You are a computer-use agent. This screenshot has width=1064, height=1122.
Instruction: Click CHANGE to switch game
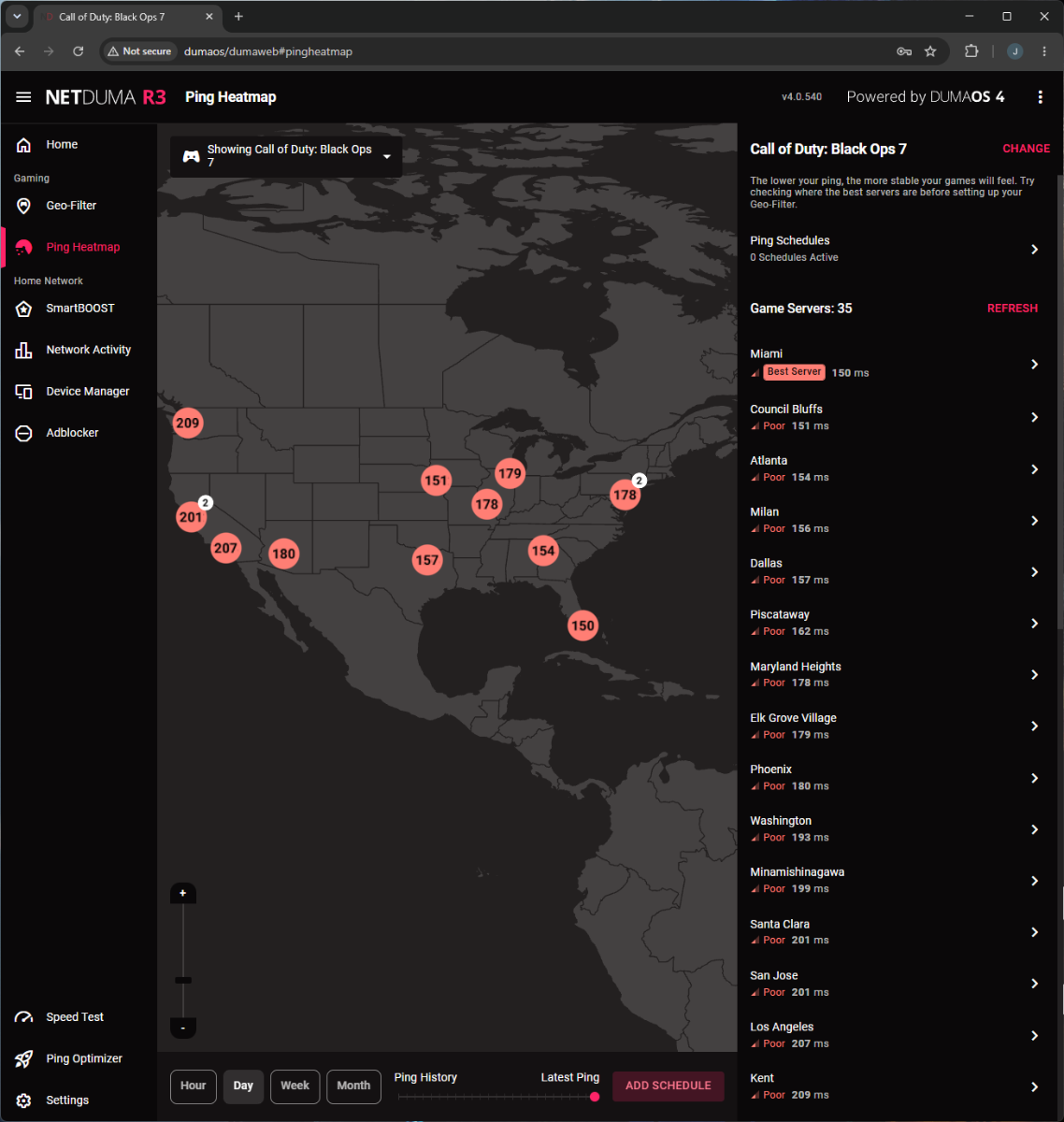[1026, 149]
